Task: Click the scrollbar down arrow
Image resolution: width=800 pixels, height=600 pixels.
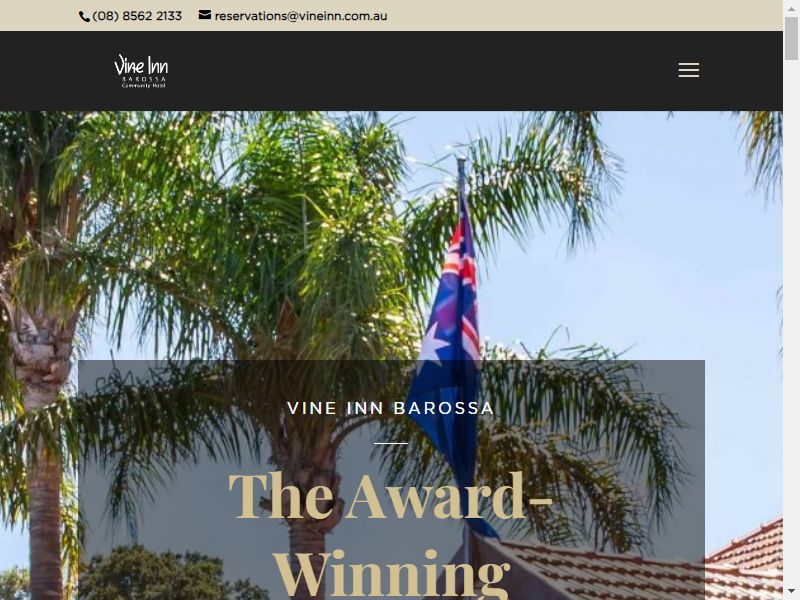Action: pyautogui.click(x=791, y=592)
